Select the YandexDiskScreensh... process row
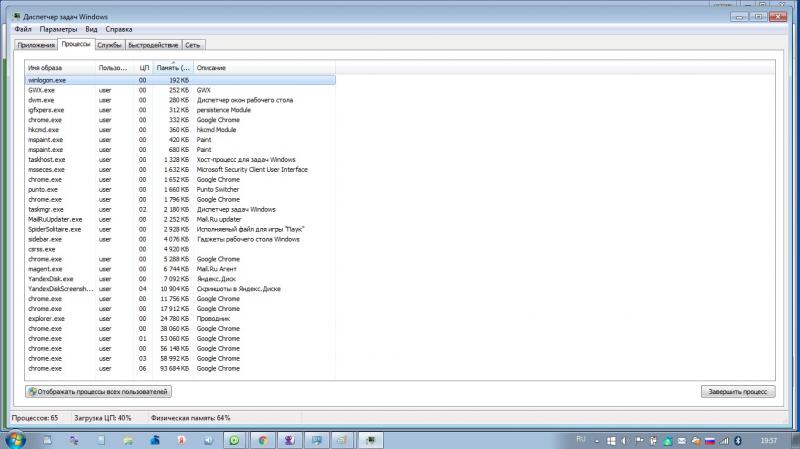 (180, 289)
